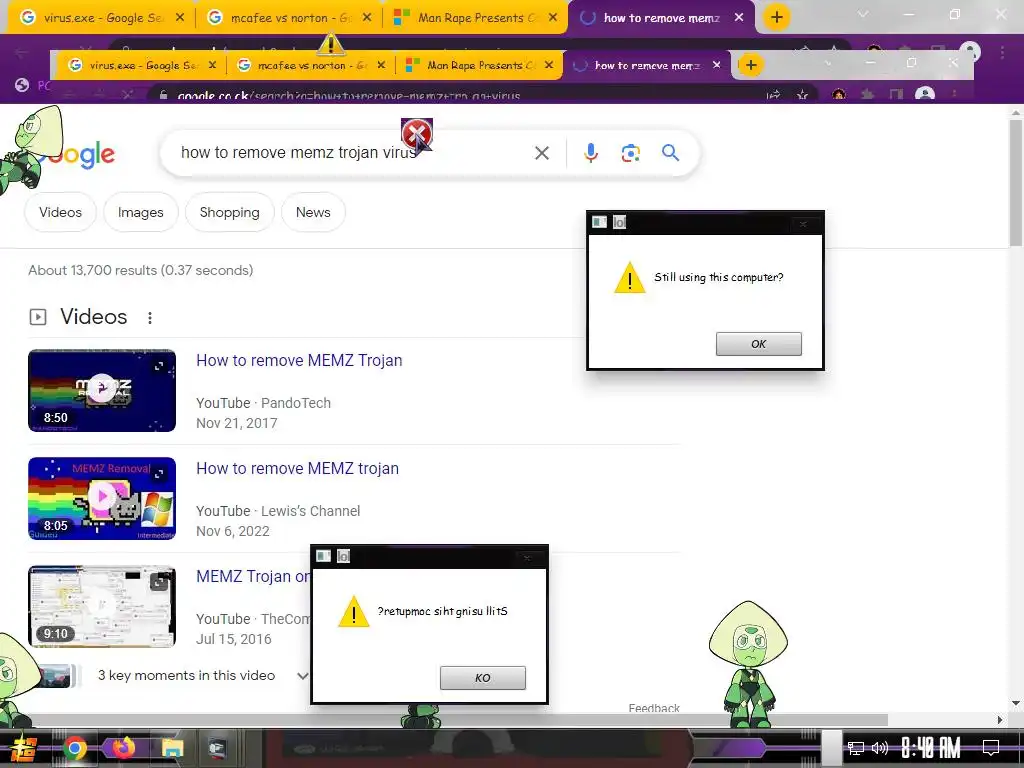Search by image with Google Lens icon

(630, 153)
